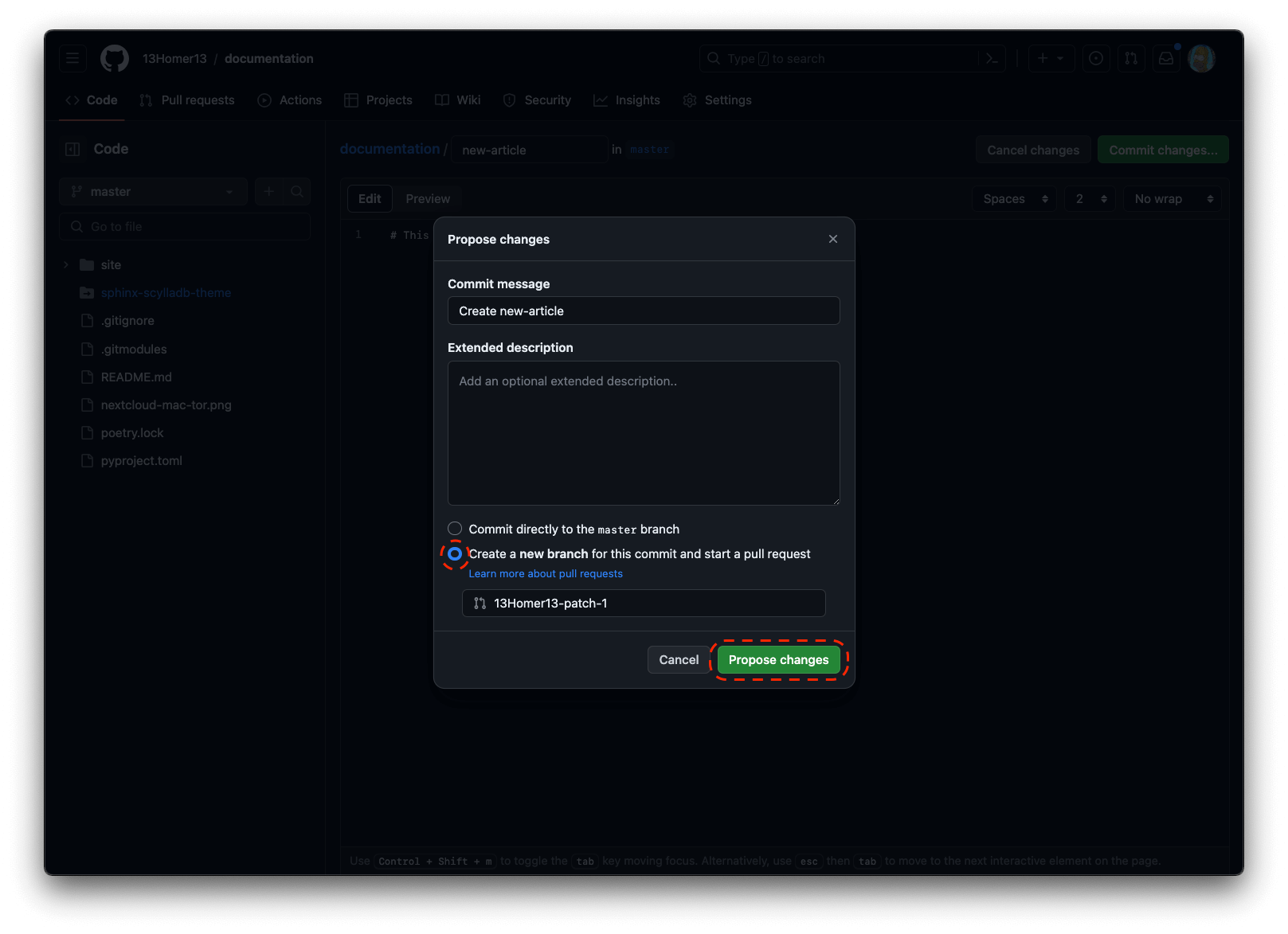
Task: Open the master branch dropdown
Action: (x=152, y=192)
